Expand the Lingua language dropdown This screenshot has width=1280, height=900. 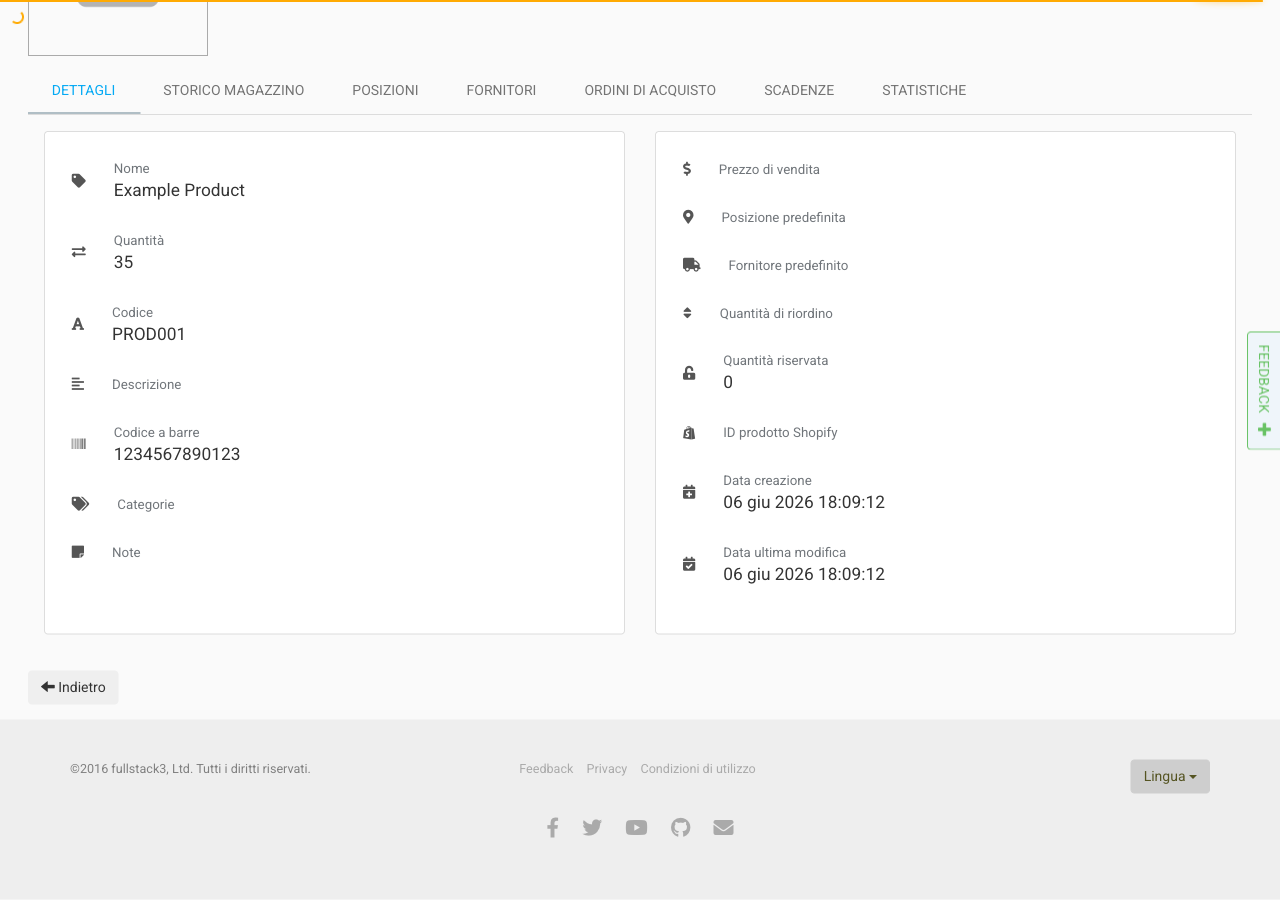[x=1170, y=776]
